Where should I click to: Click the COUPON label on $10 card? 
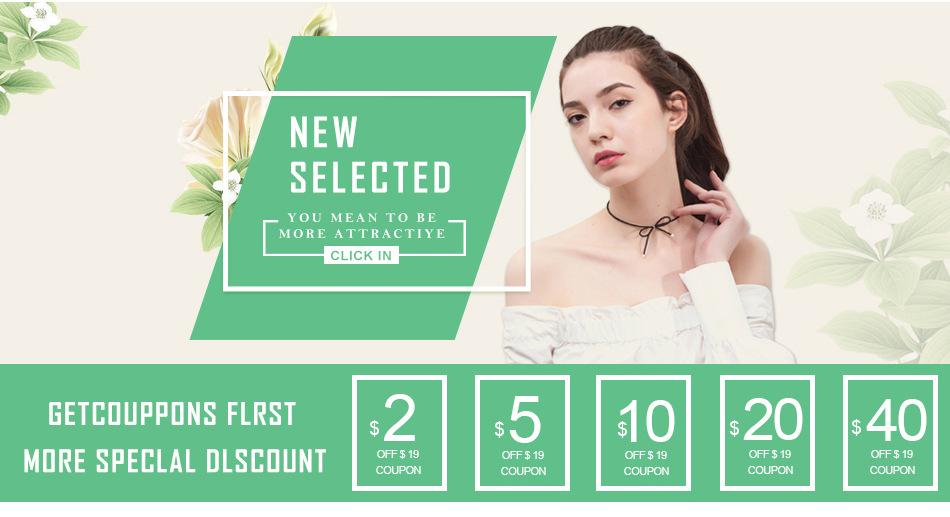[646, 471]
